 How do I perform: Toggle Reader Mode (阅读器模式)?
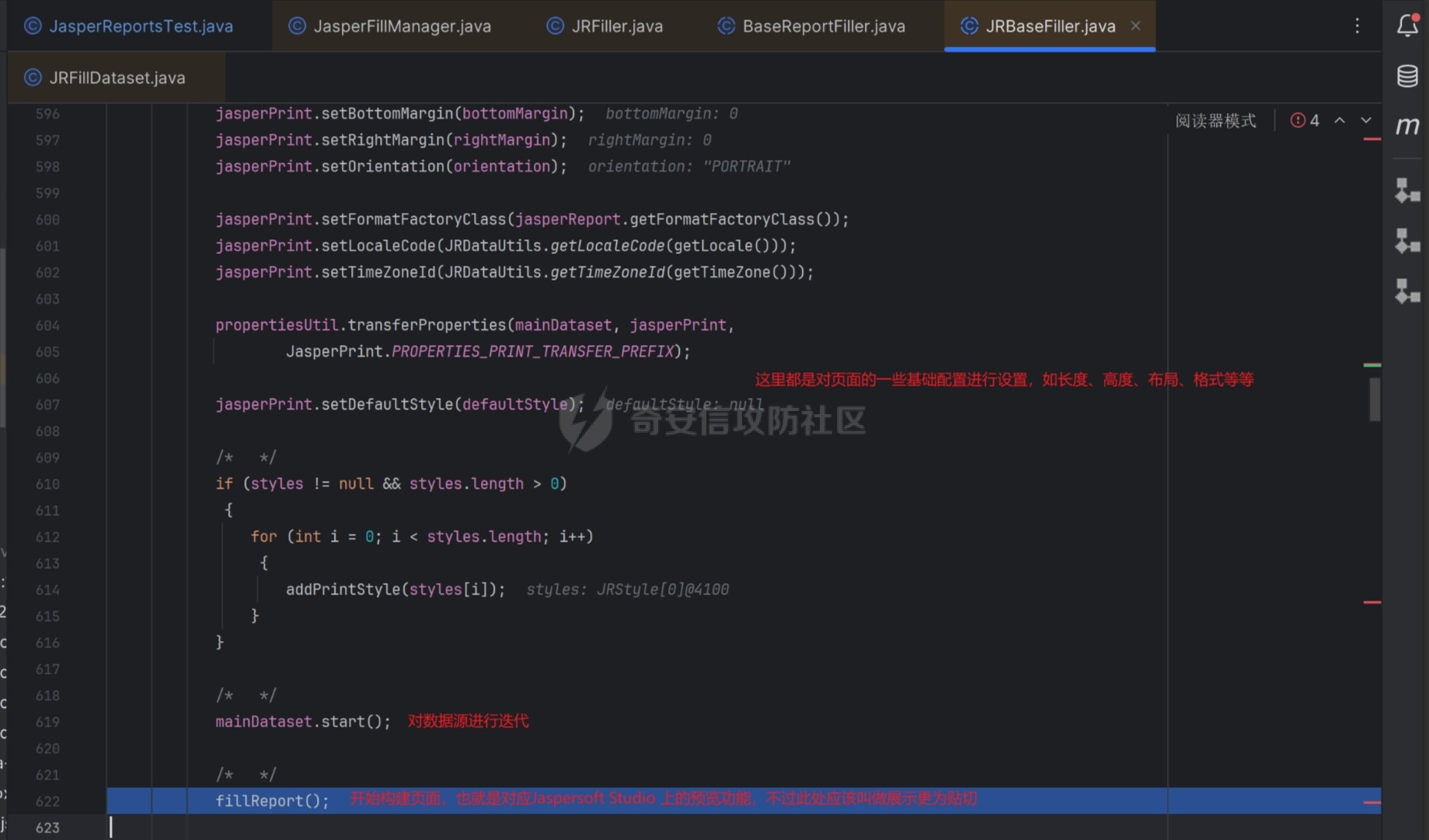(1215, 120)
